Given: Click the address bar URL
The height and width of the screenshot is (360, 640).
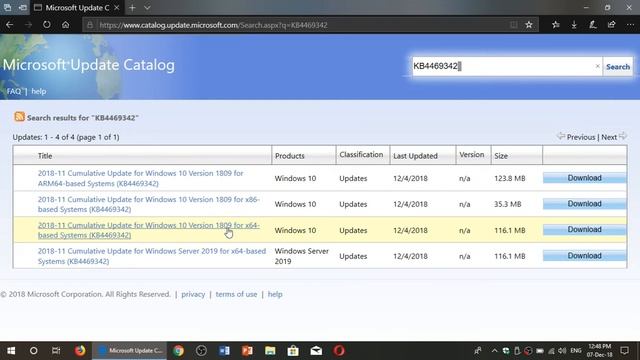Looking at the screenshot, I should [213, 25].
